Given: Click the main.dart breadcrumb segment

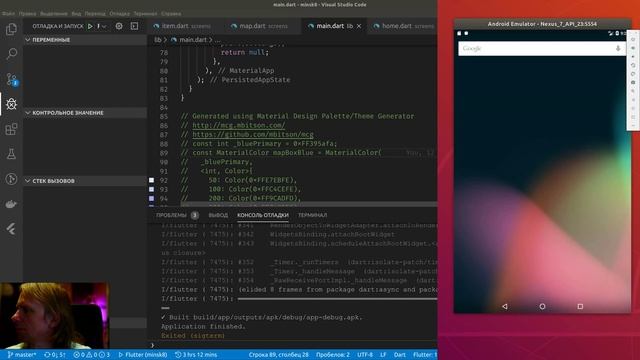Looking at the screenshot, I should [x=189, y=40].
